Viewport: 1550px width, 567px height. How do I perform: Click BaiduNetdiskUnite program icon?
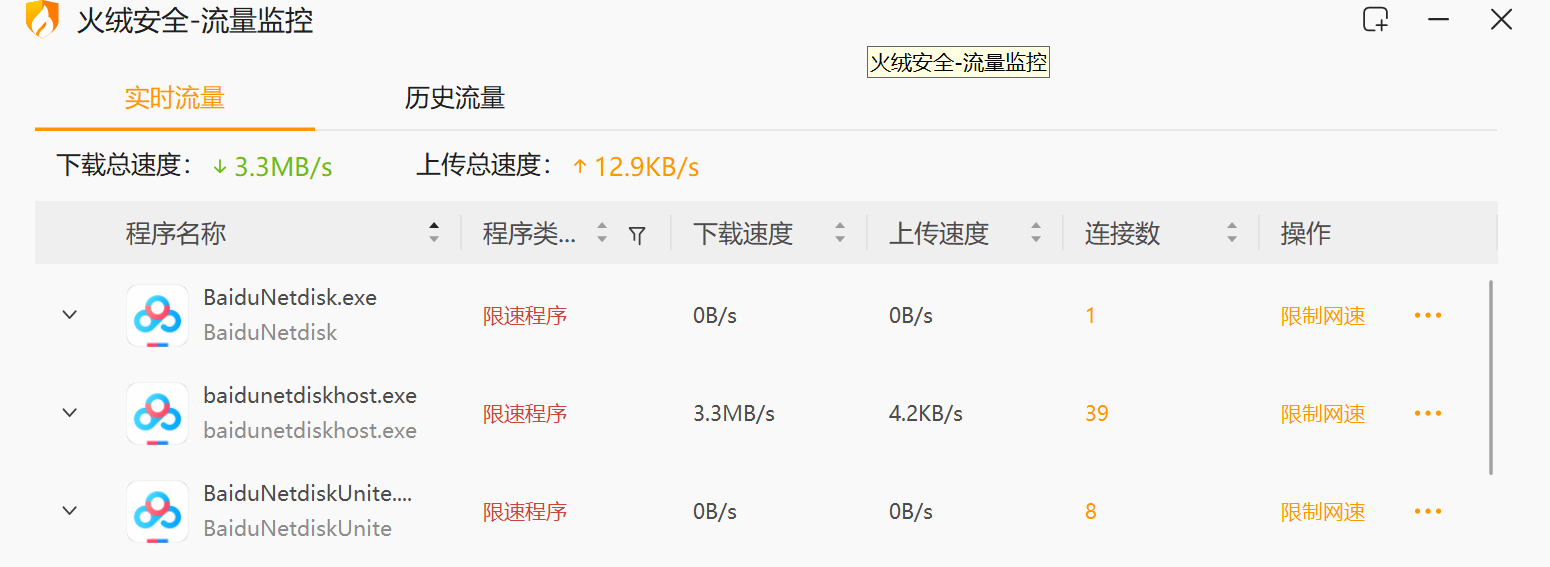click(157, 511)
